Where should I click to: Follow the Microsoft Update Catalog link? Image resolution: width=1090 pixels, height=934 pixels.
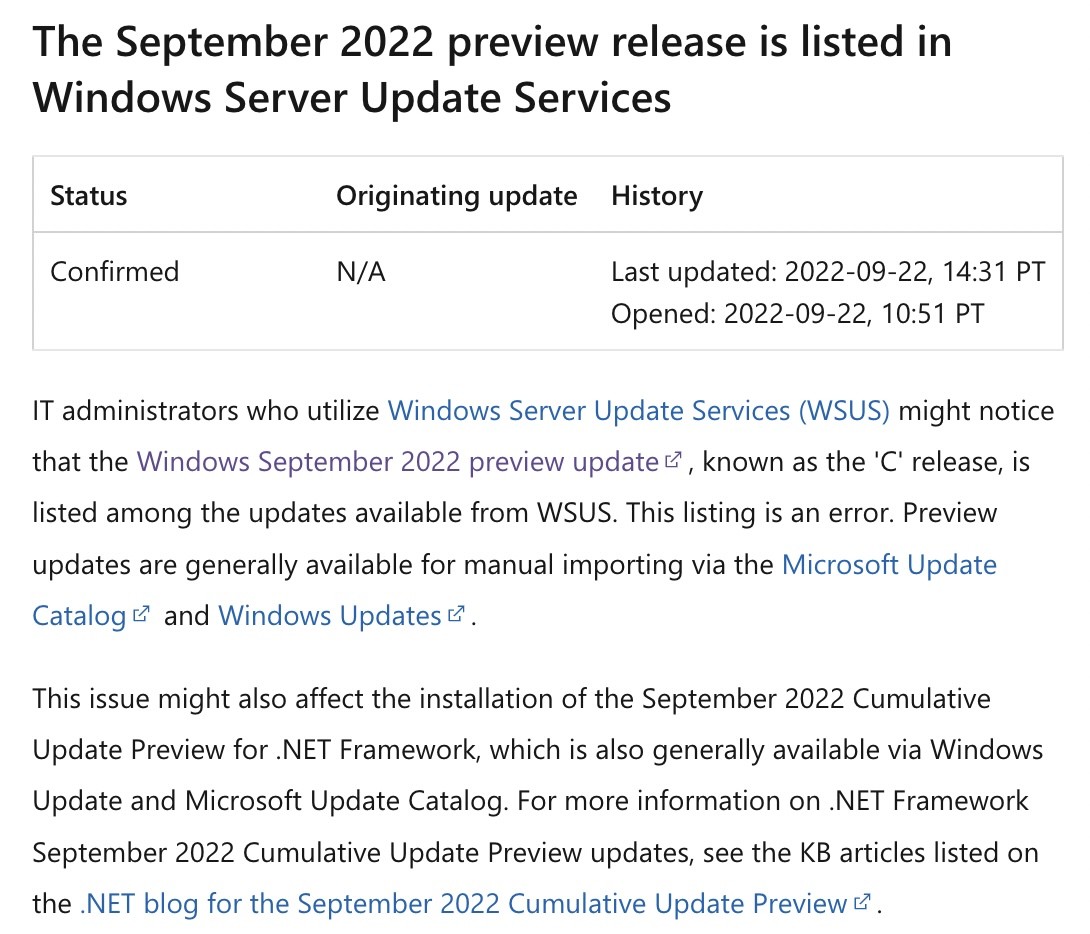point(889,565)
